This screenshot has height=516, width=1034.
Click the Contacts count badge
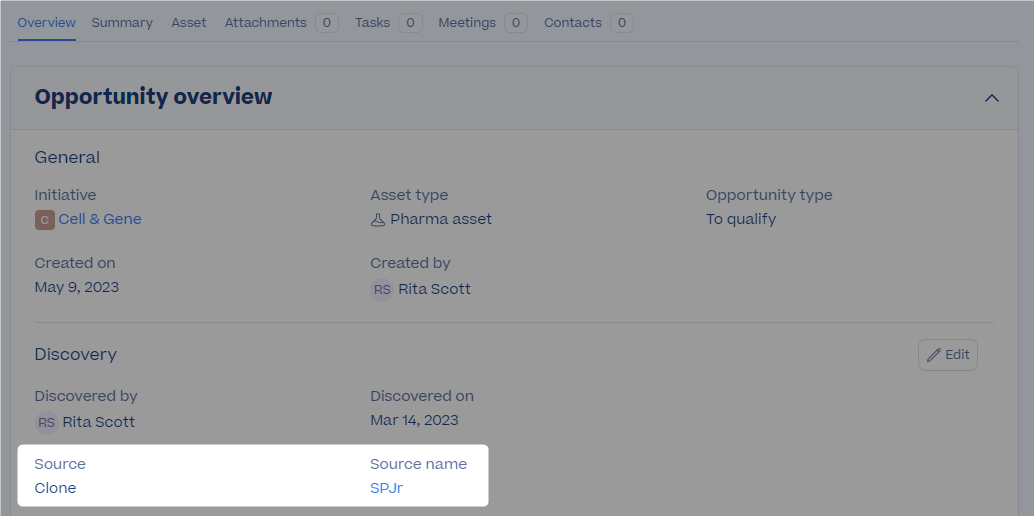(x=622, y=23)
